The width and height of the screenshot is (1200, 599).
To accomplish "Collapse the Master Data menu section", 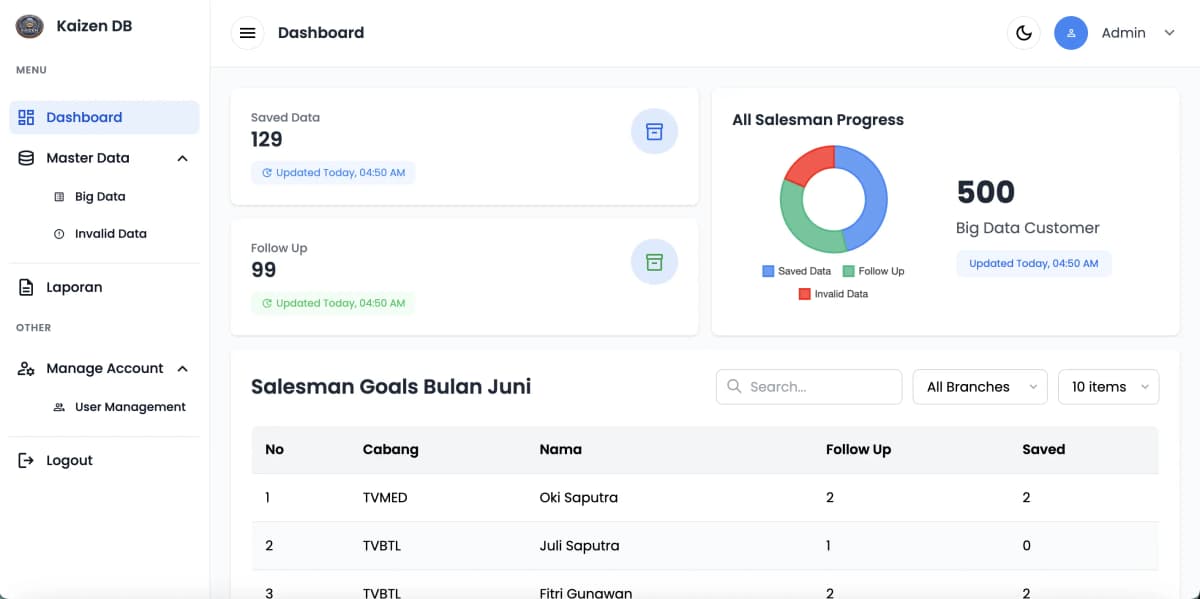I will 182,158.
